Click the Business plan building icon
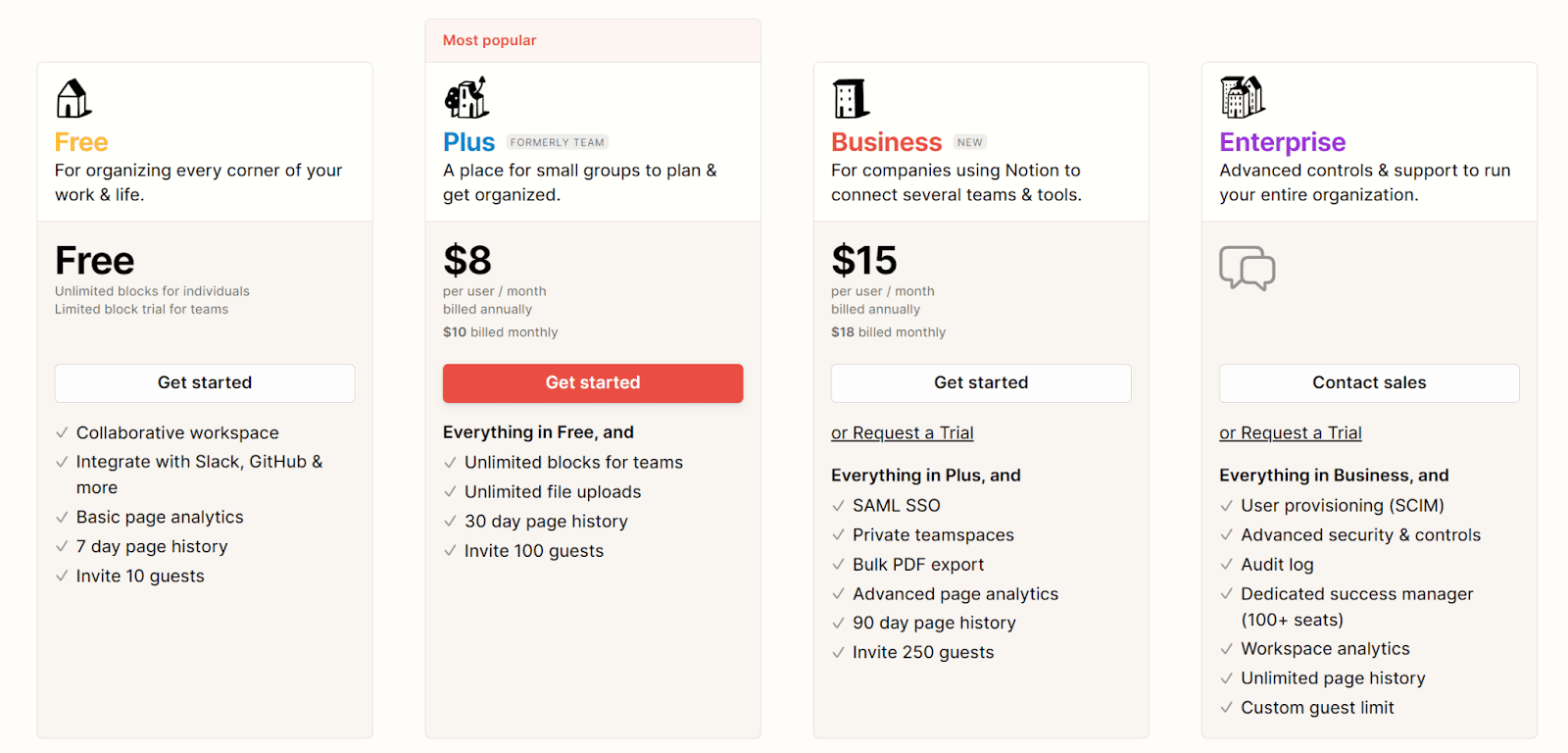Viewport: 1568px width, 753px height. [x=851, y=99]
